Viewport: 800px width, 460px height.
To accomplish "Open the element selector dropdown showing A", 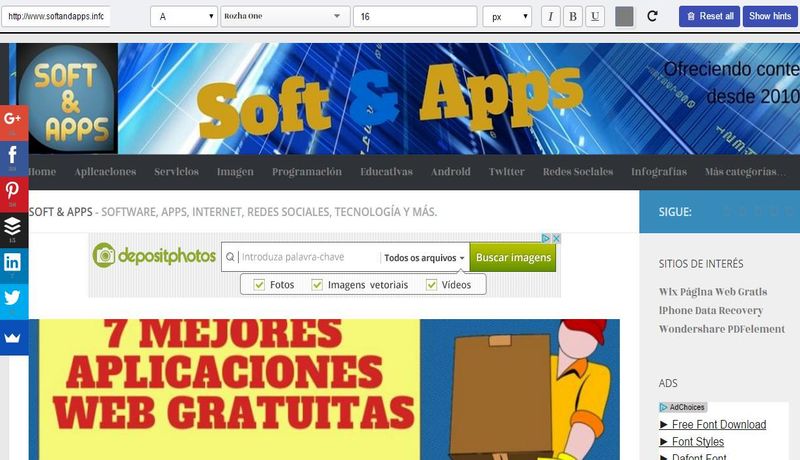I will [184, 17].
